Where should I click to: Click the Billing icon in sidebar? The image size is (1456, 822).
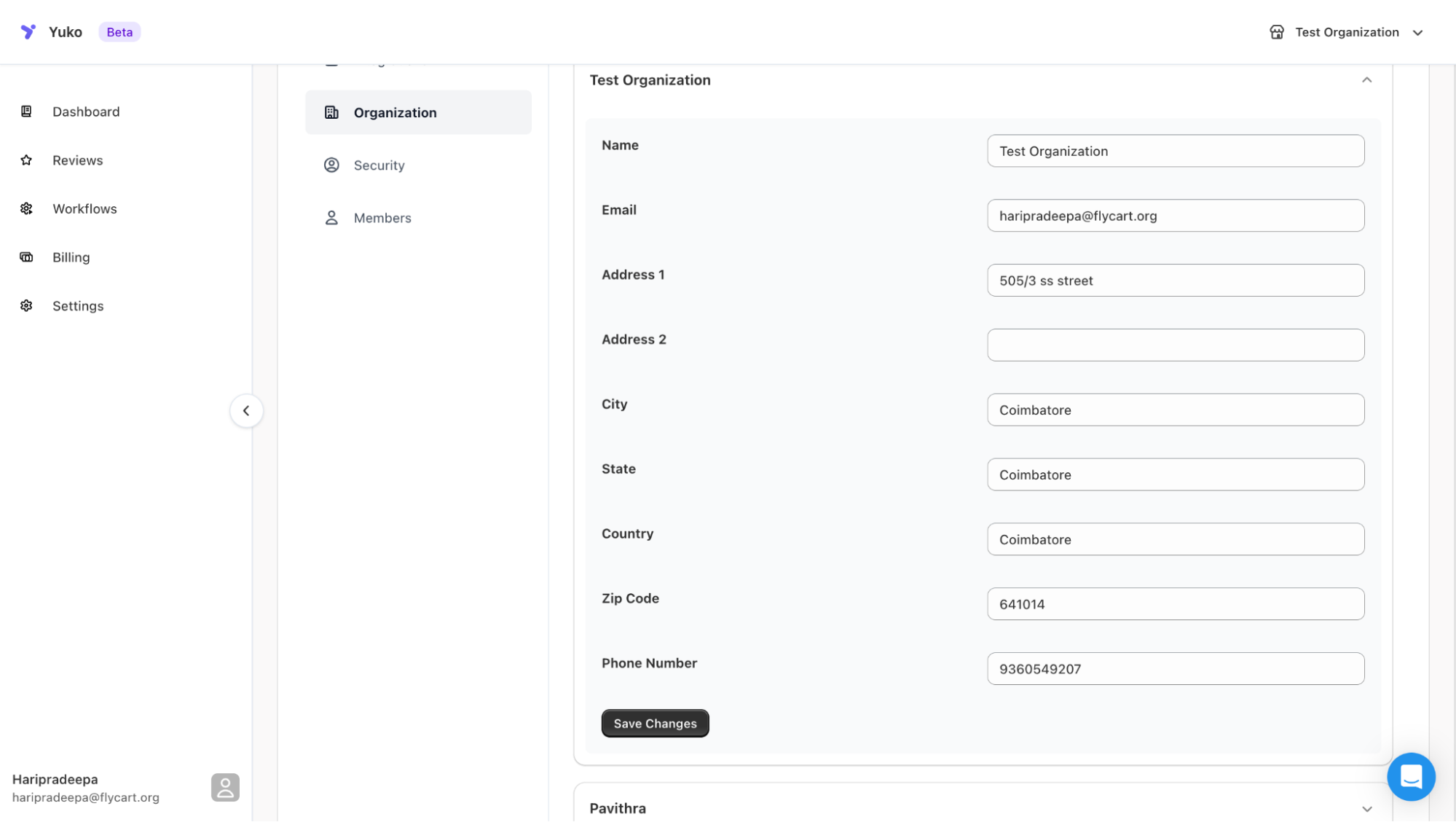(26, 257)
